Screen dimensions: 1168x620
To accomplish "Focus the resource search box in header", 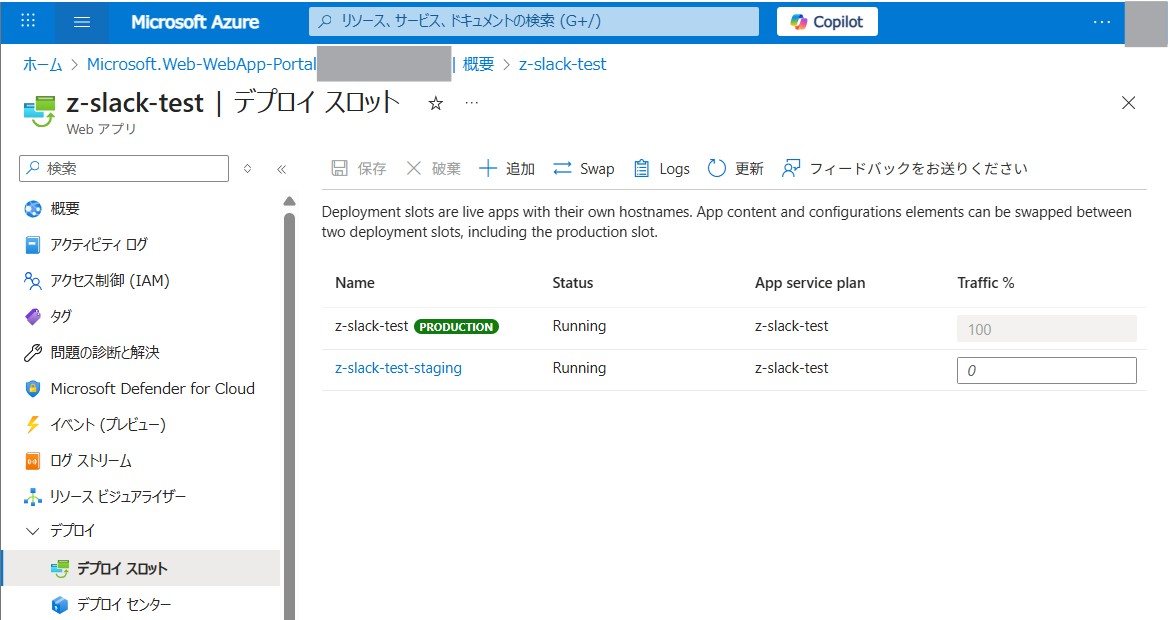I will pyautogui.click(x=533, y=22).
